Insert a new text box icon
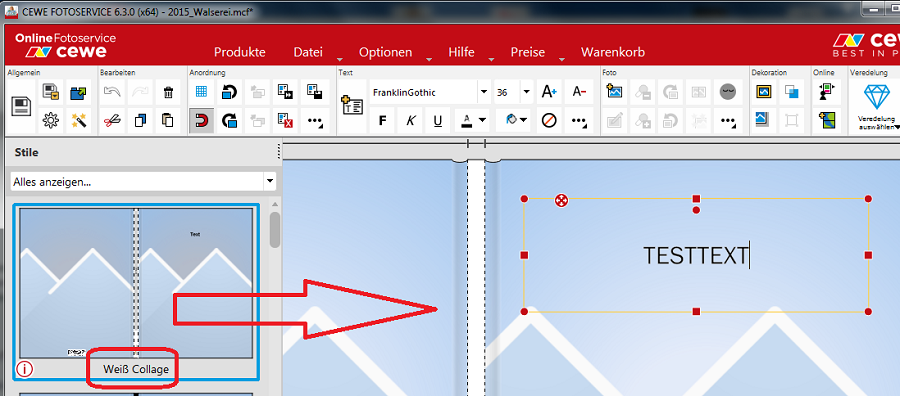Screen dimensions: 900x396 [x=352, y=106]
